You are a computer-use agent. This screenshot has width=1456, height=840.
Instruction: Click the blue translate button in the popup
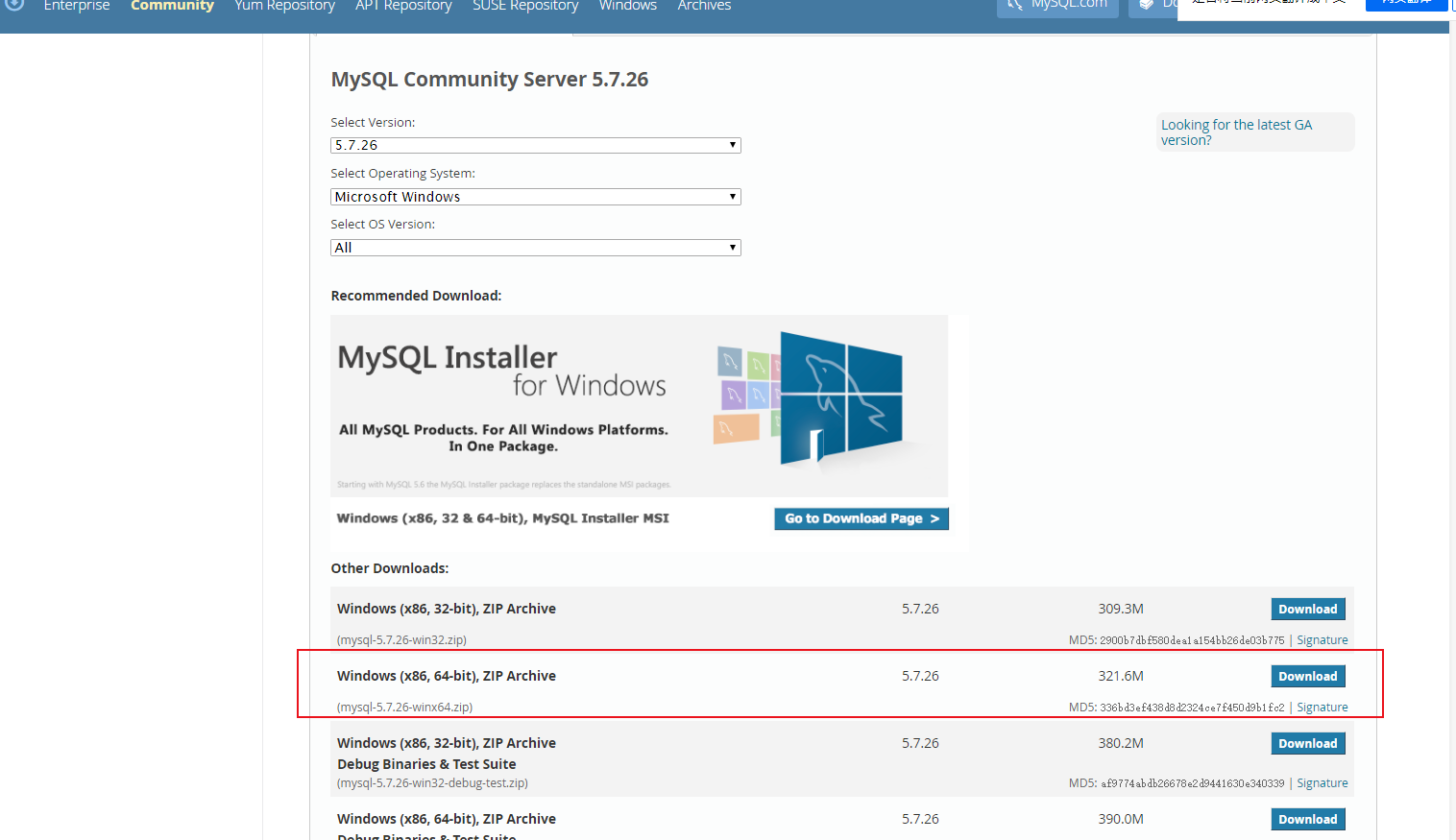(1407, 4)
